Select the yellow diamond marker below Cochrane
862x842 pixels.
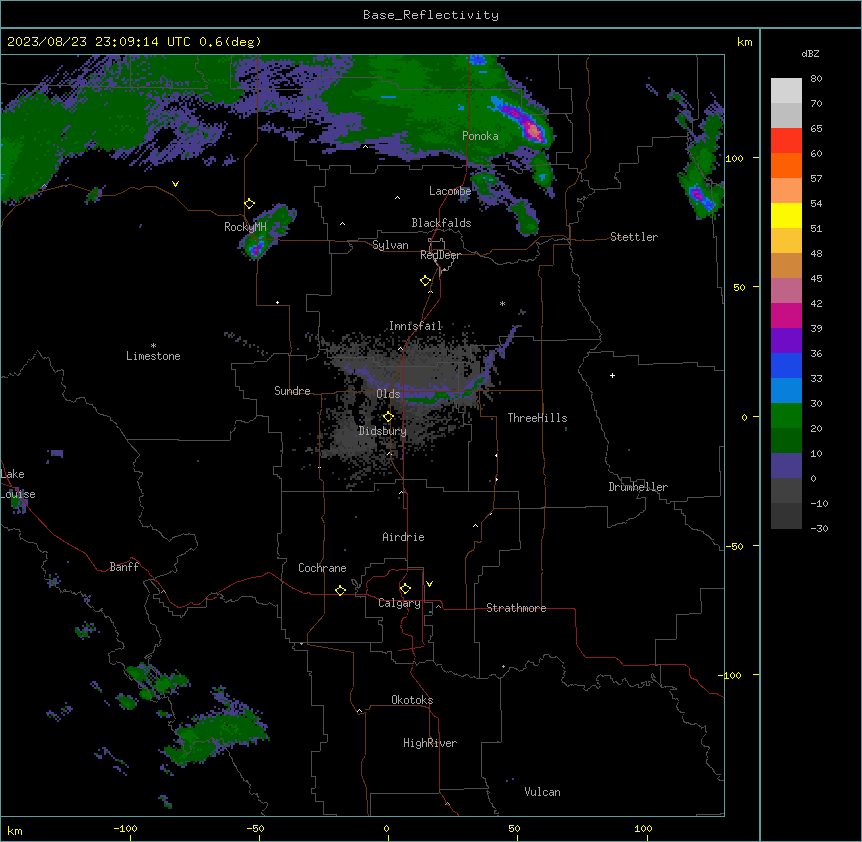coord(340,590)
